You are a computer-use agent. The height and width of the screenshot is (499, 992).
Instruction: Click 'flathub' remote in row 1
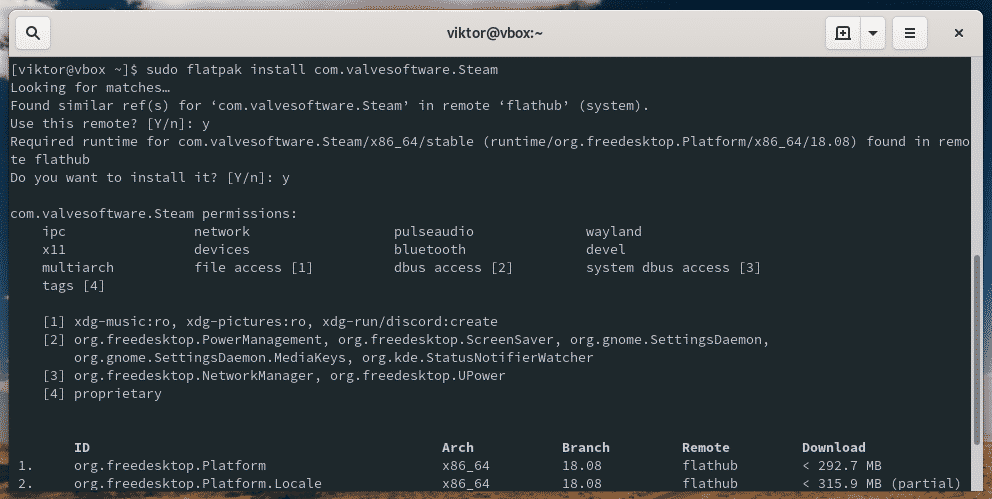pos(710,465)
